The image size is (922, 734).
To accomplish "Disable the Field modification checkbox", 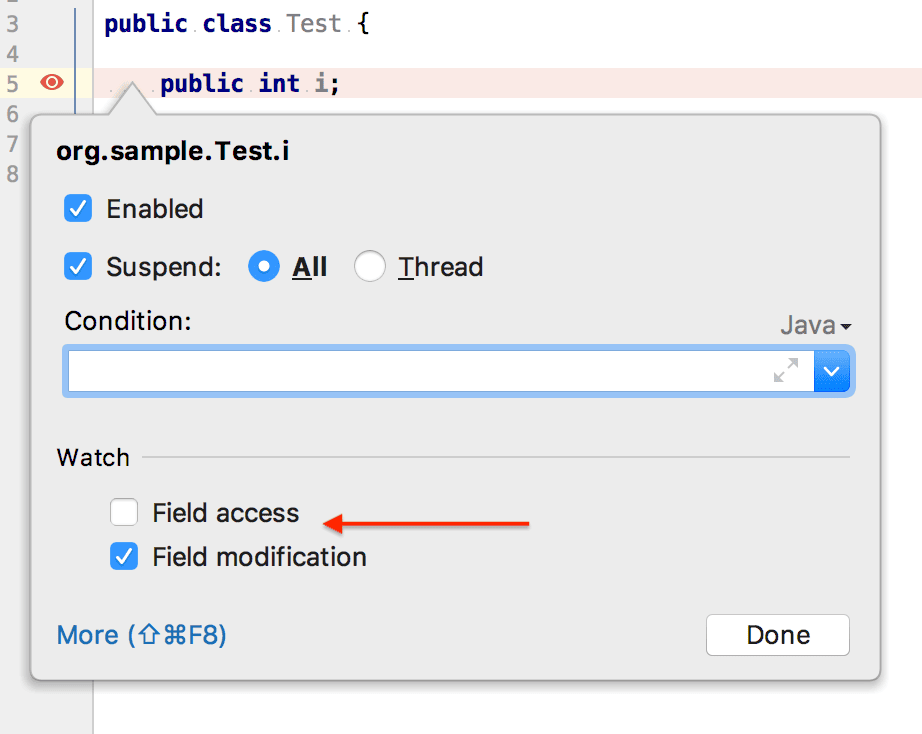I will pyautogui.click(x=124, y=556).
